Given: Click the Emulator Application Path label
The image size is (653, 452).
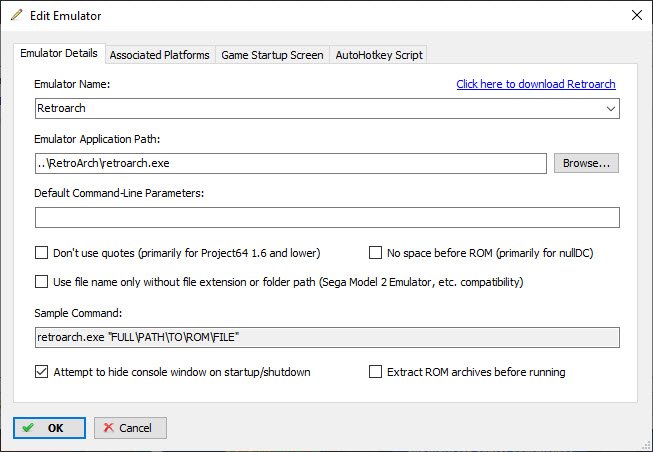Looking at the screenshot, I should pos(97,139).
